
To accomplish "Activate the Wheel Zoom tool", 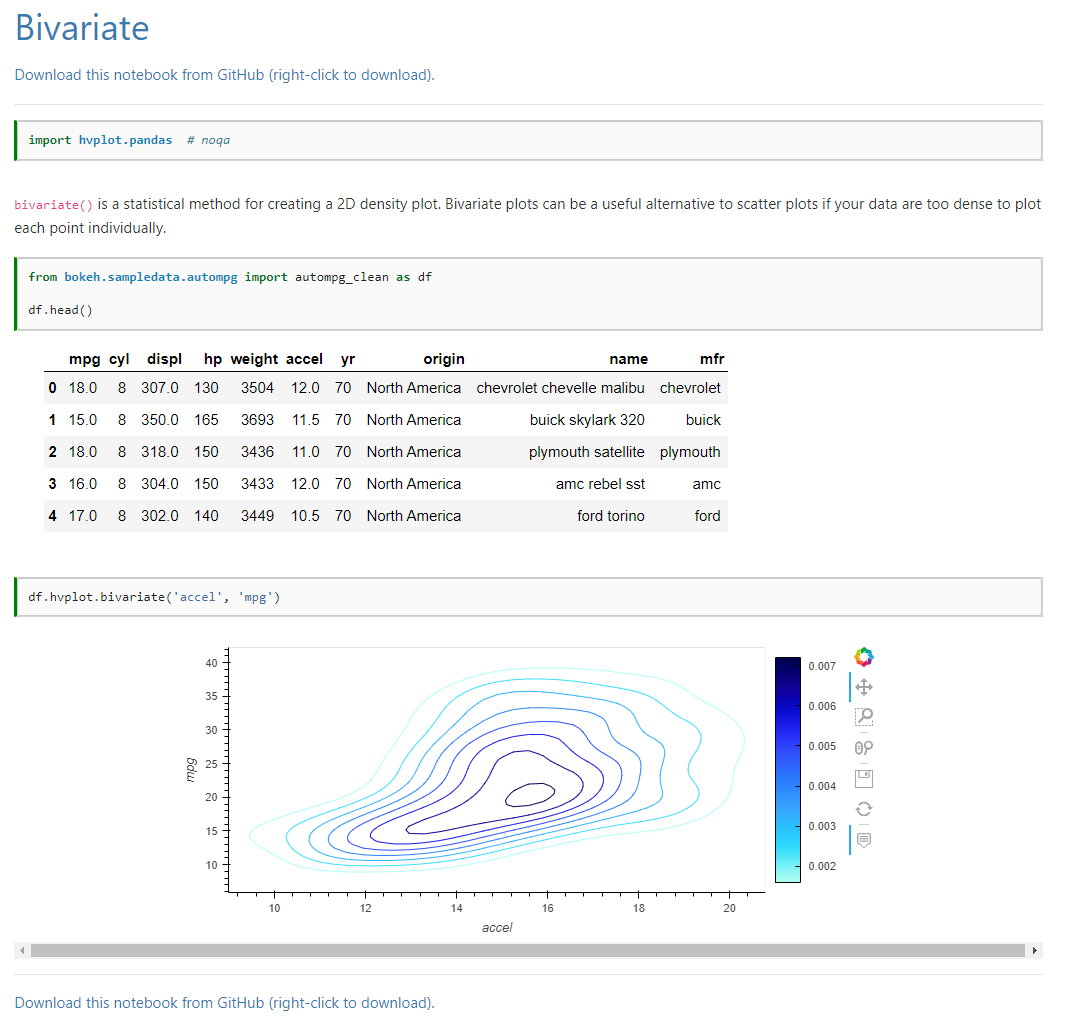I will (863, 746).
